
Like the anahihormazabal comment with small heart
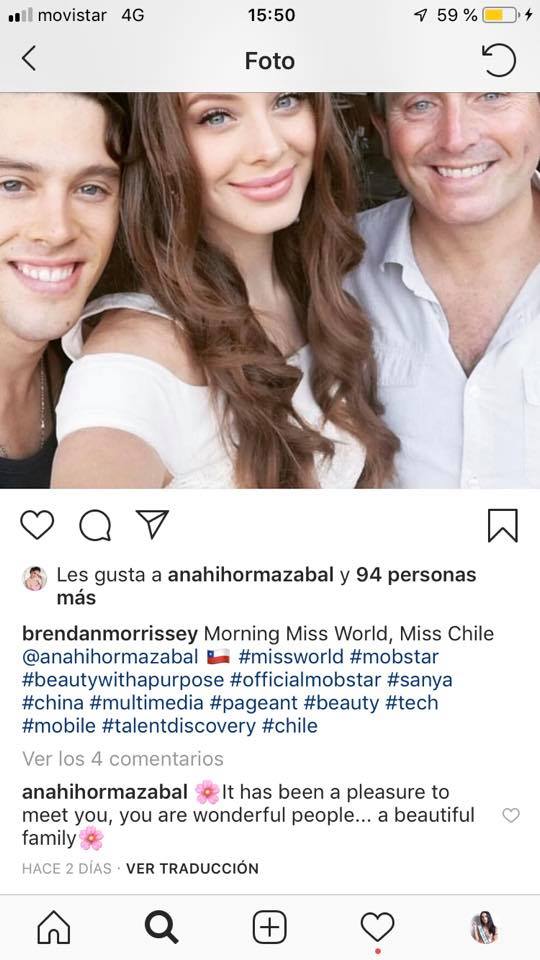[511, 815]
